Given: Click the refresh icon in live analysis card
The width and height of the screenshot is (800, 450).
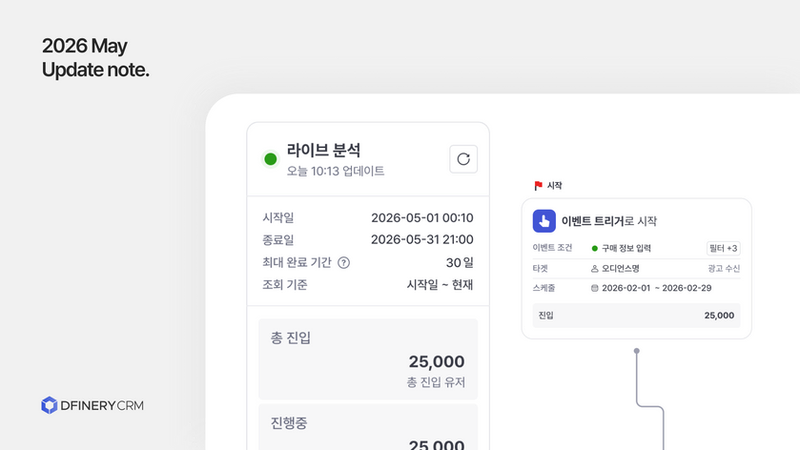Looking at the screenshot, I should coord(463,159).
